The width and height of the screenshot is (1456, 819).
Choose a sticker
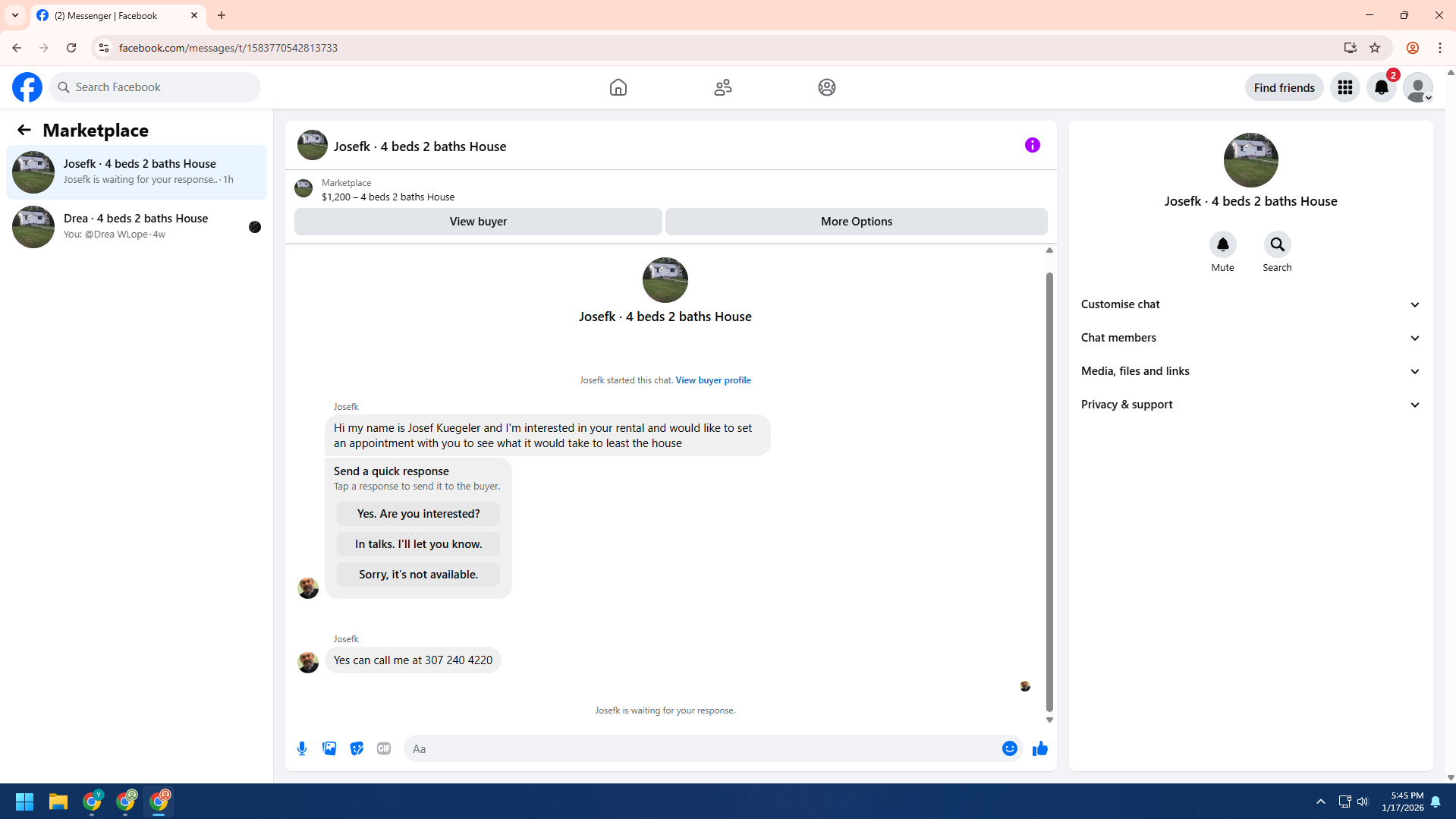(357, 748)
